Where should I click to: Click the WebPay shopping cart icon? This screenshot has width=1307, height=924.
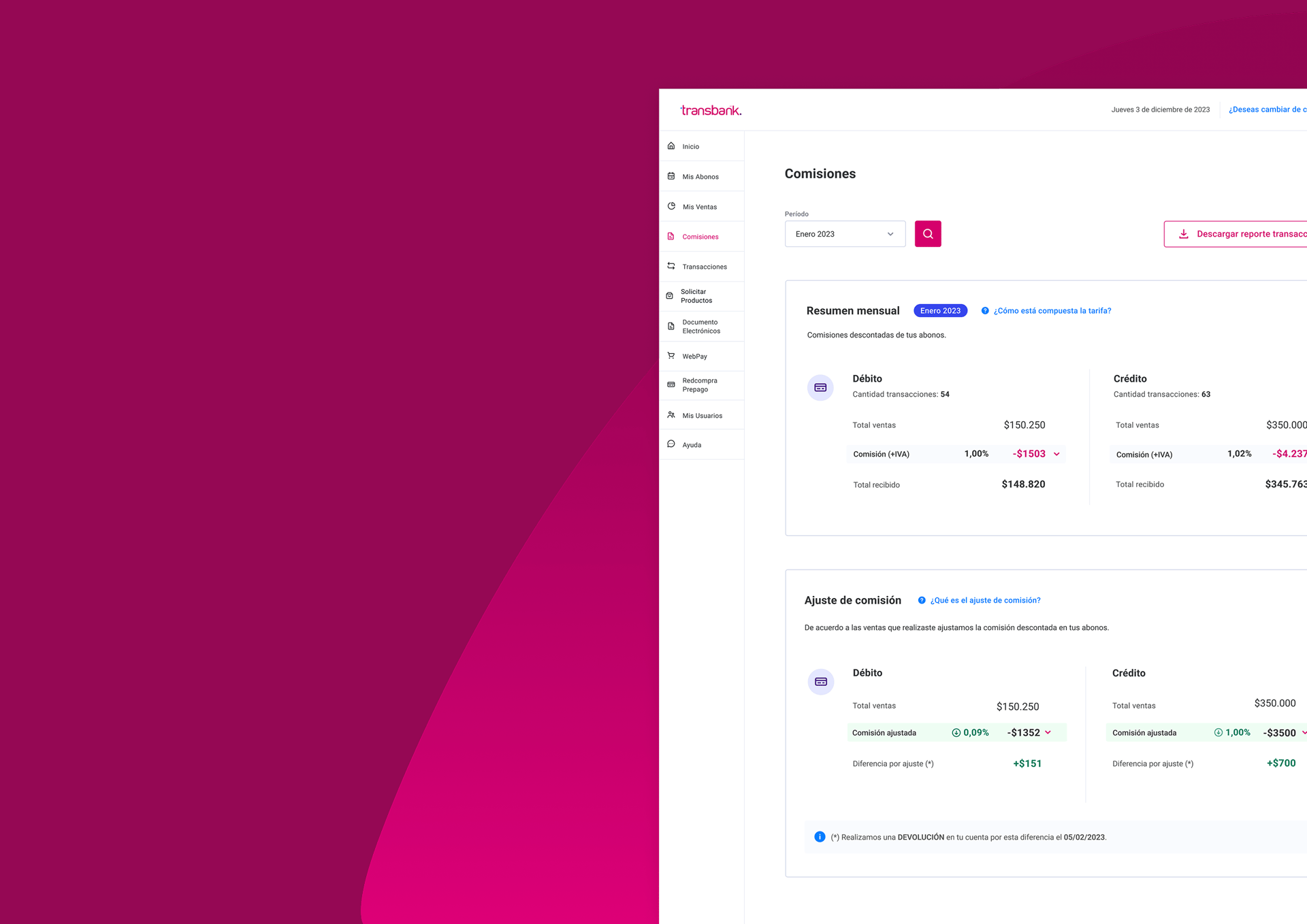click(671, 356)
